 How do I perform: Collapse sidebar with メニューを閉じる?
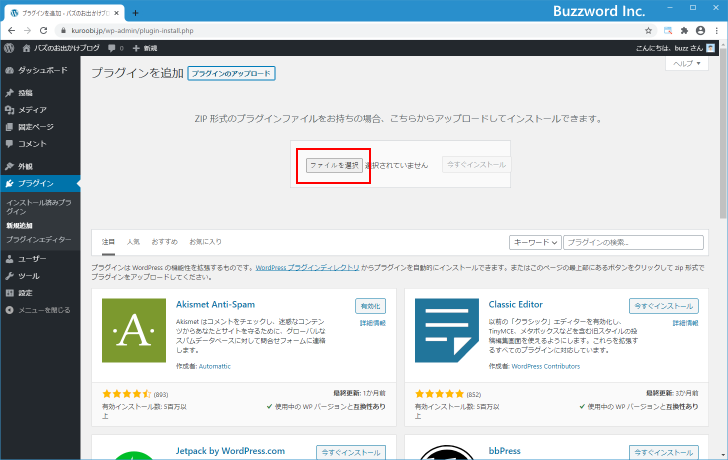(38, 310)
